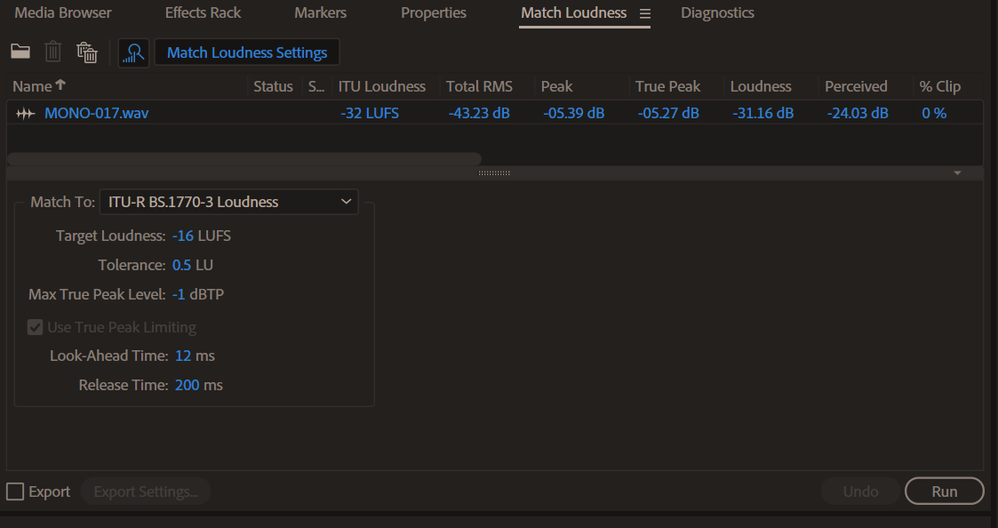Click the -32 LUFS value
Viewport: 998px width, 528px height.
click(370, 113)
